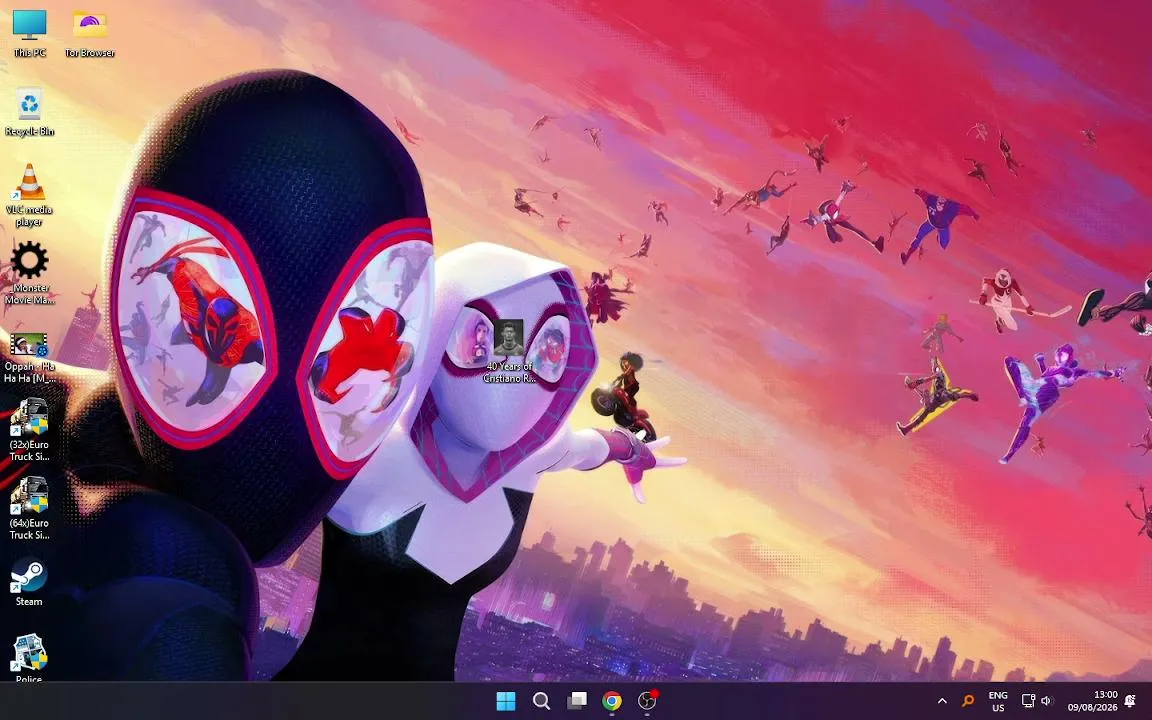The image size is (1152, 720).
Task: Select the (64x)Euro Truck Si... shortcut
Action: pyautogui.click(x=29, y=508)
